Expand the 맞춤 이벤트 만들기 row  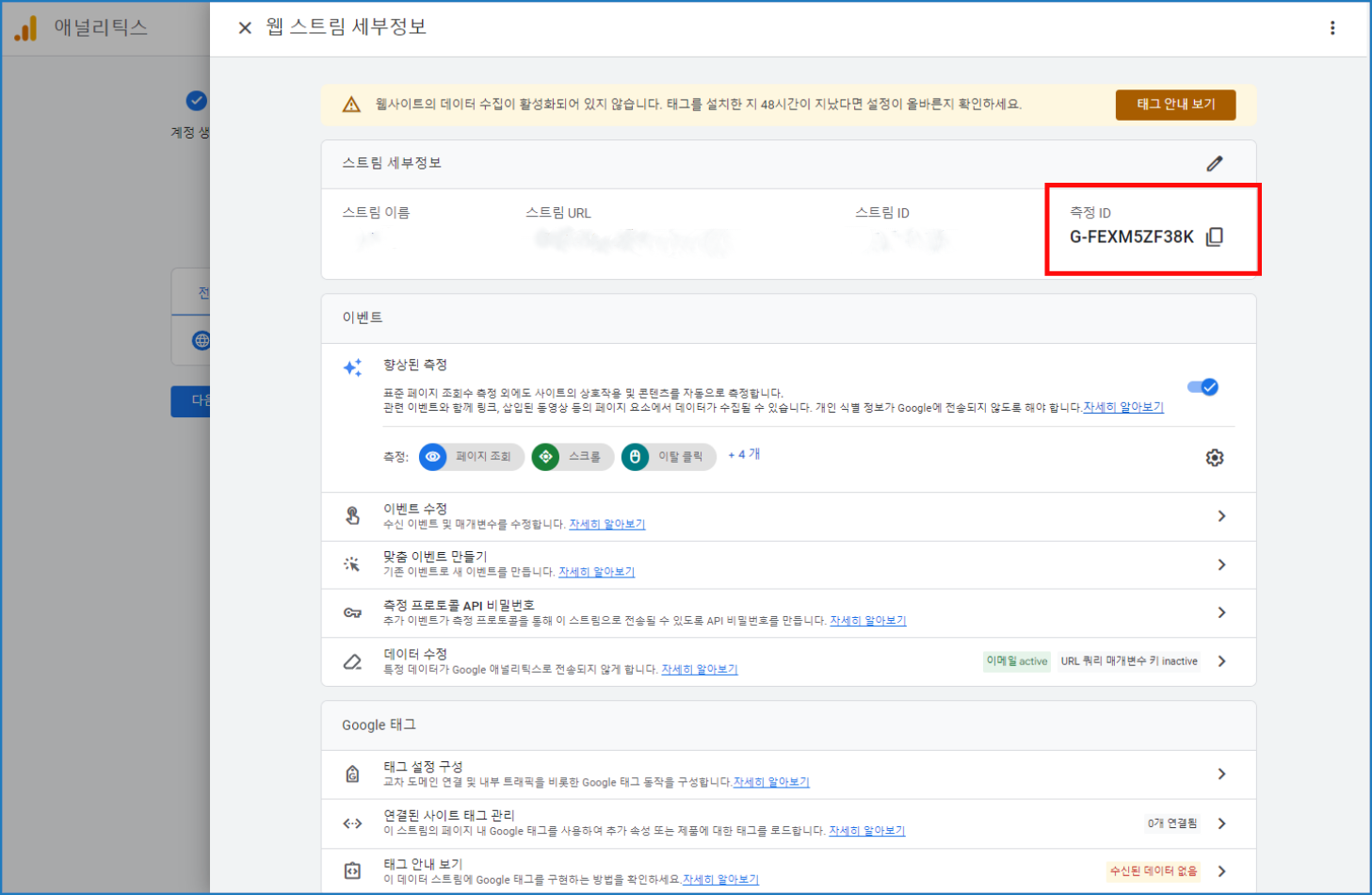click(1221, 564)
